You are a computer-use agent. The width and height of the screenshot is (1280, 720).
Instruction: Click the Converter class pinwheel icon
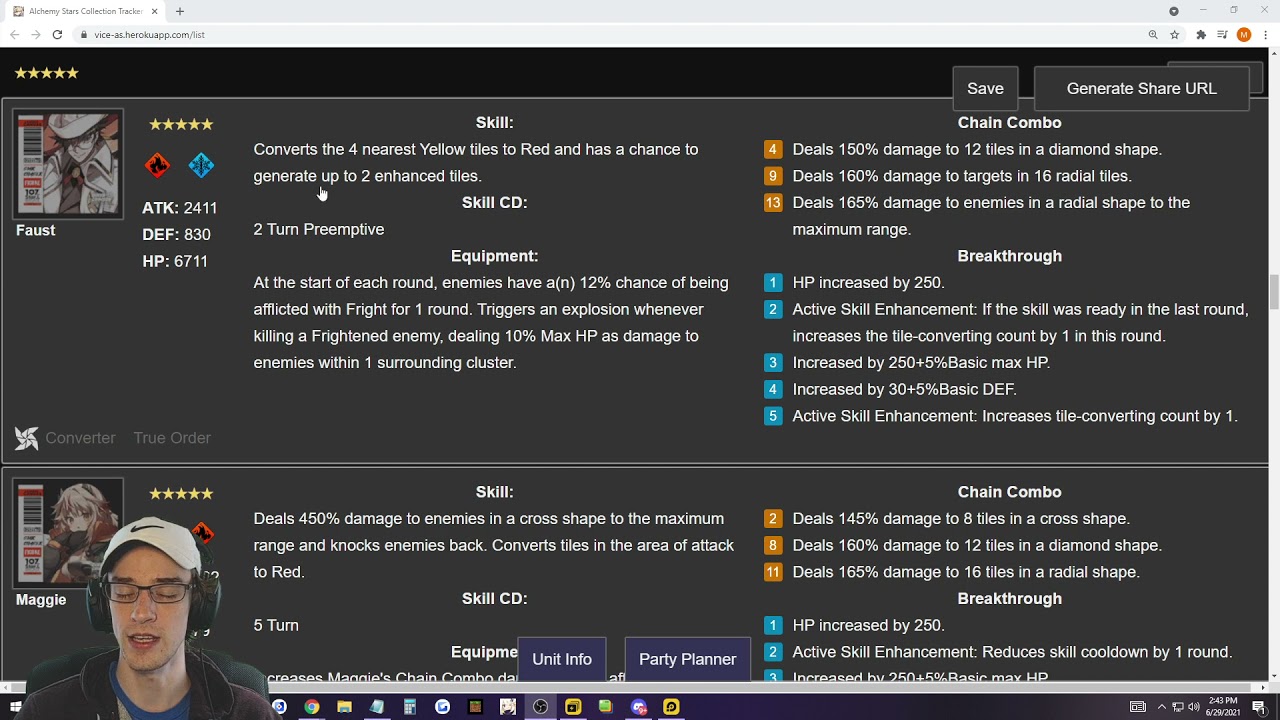coord(27,438)
